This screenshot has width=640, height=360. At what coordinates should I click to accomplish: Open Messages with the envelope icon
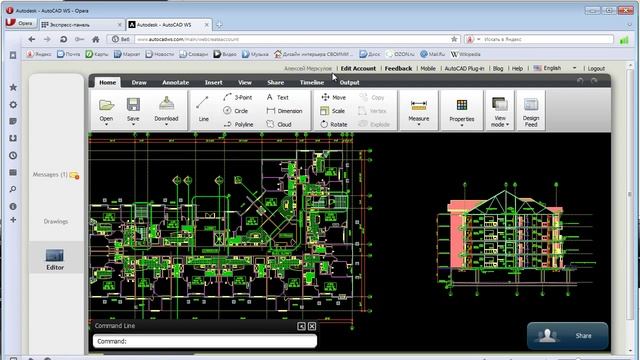pos(74,175)
